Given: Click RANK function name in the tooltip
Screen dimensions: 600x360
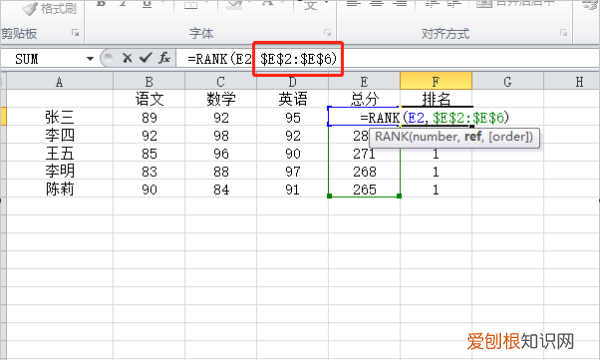Looking at the screenshot, I should (391, 137).
